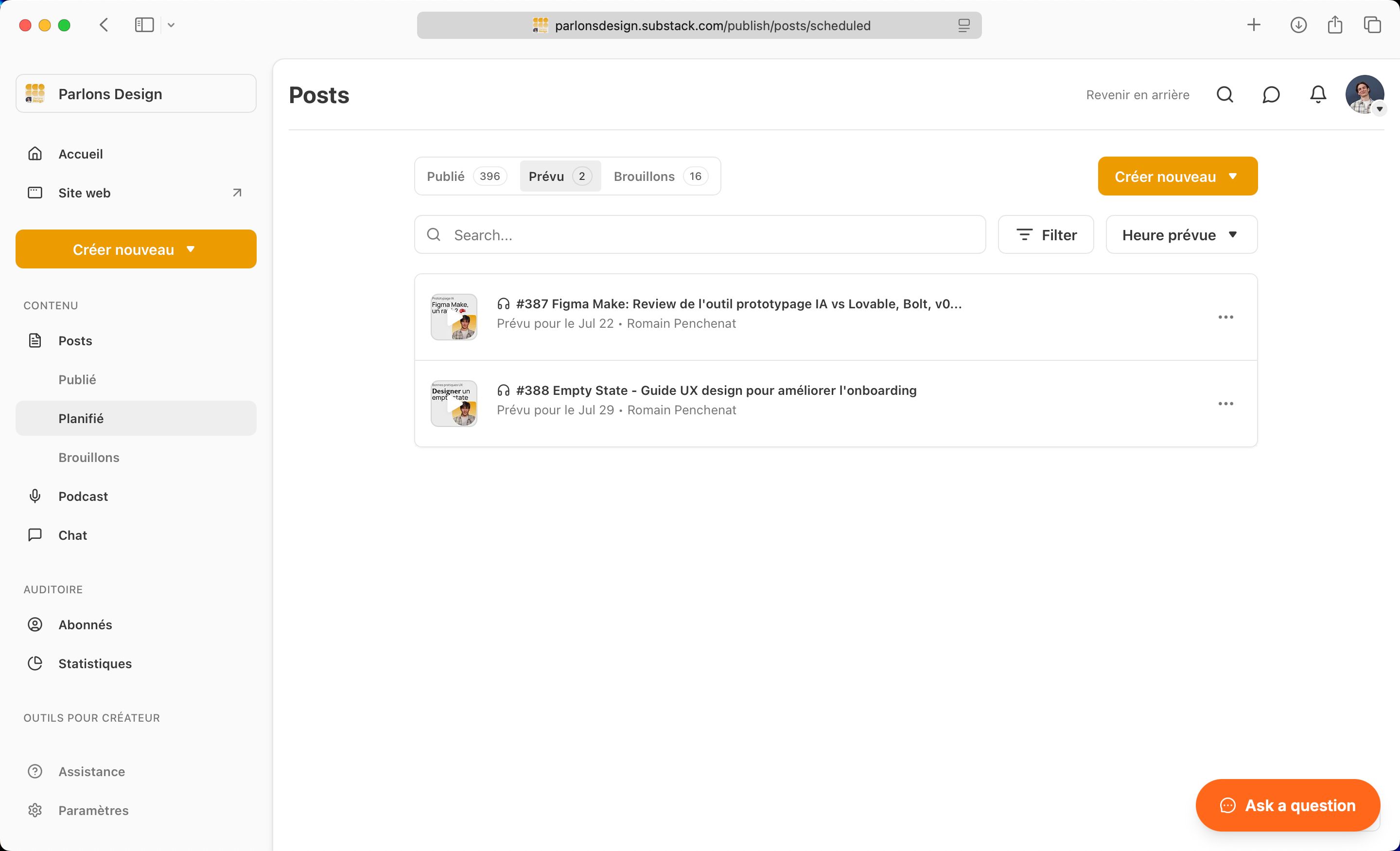The image size is (1400, 851).
Task: Open the profile avatar menu
Action: 1365,94
